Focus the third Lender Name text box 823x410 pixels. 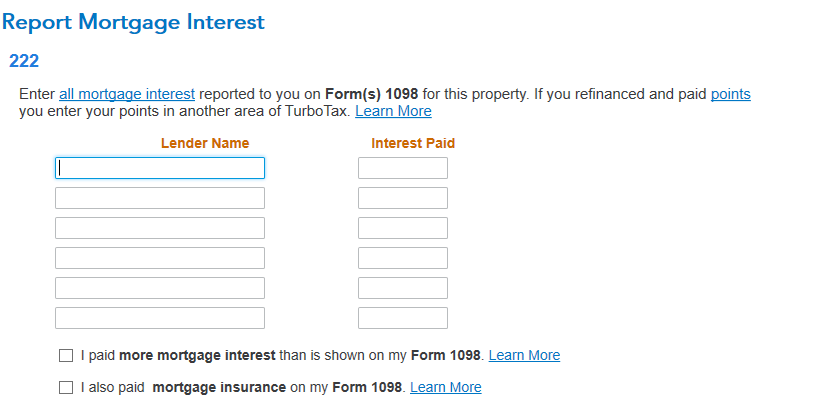160,228
